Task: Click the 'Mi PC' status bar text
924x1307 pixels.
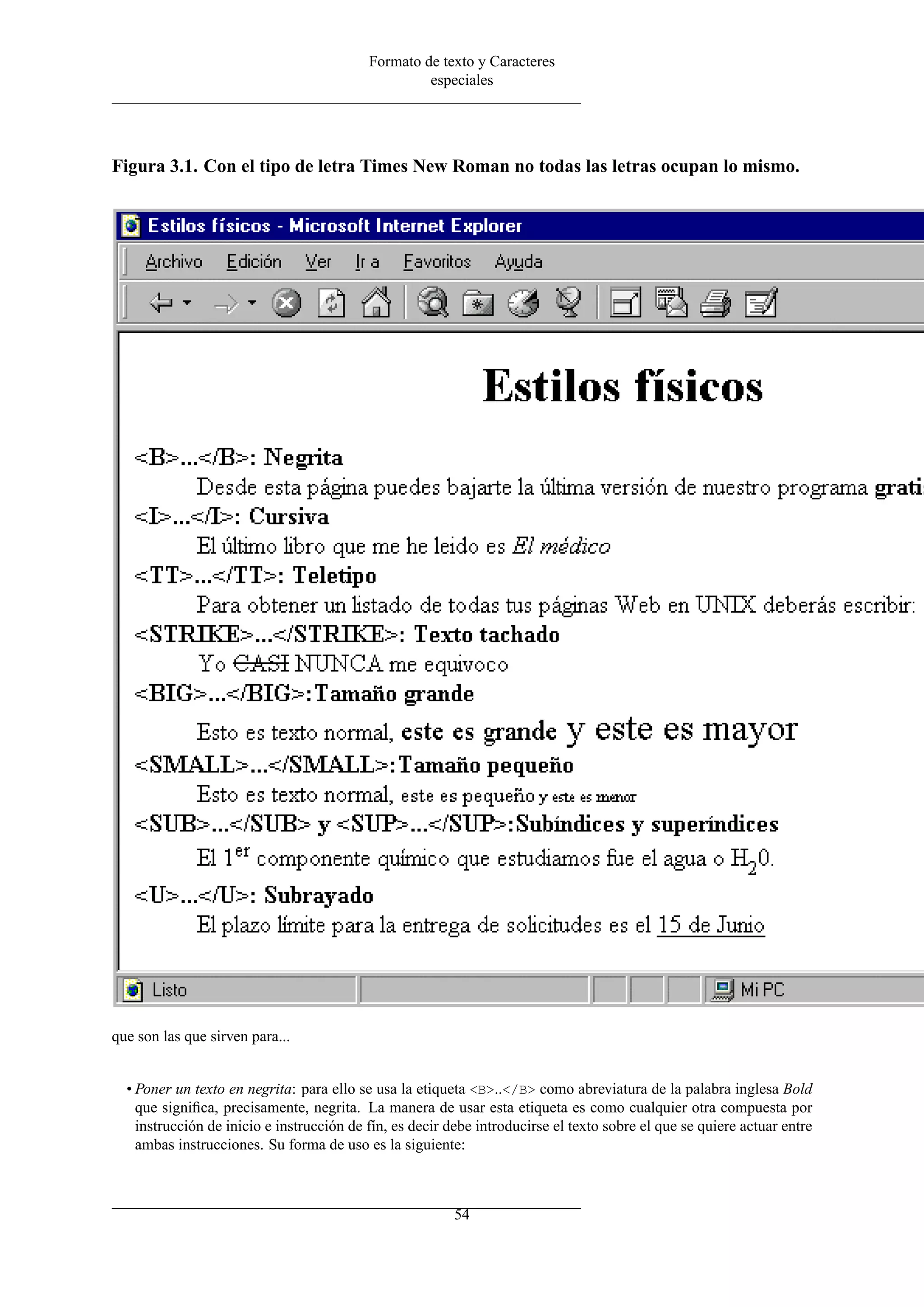Action: coord(762,990)
